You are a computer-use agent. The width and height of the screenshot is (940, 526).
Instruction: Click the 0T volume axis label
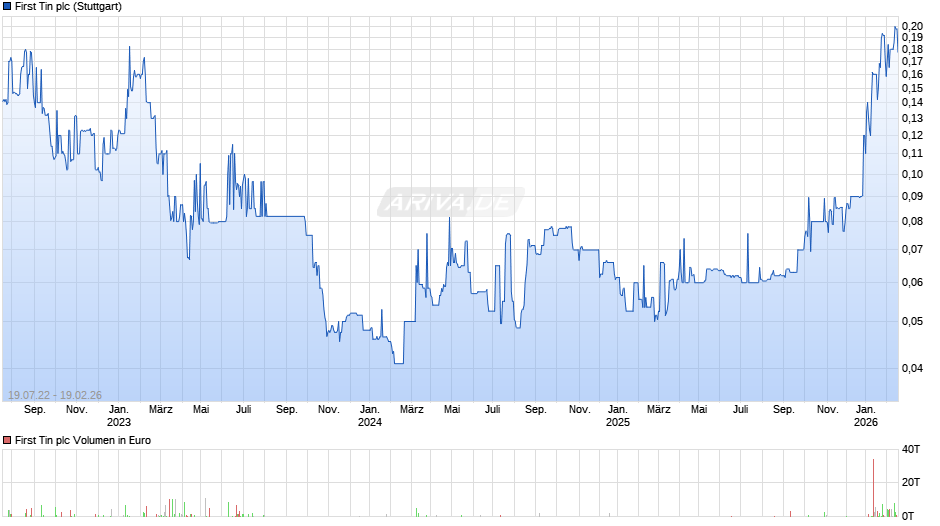pos(908,516)
